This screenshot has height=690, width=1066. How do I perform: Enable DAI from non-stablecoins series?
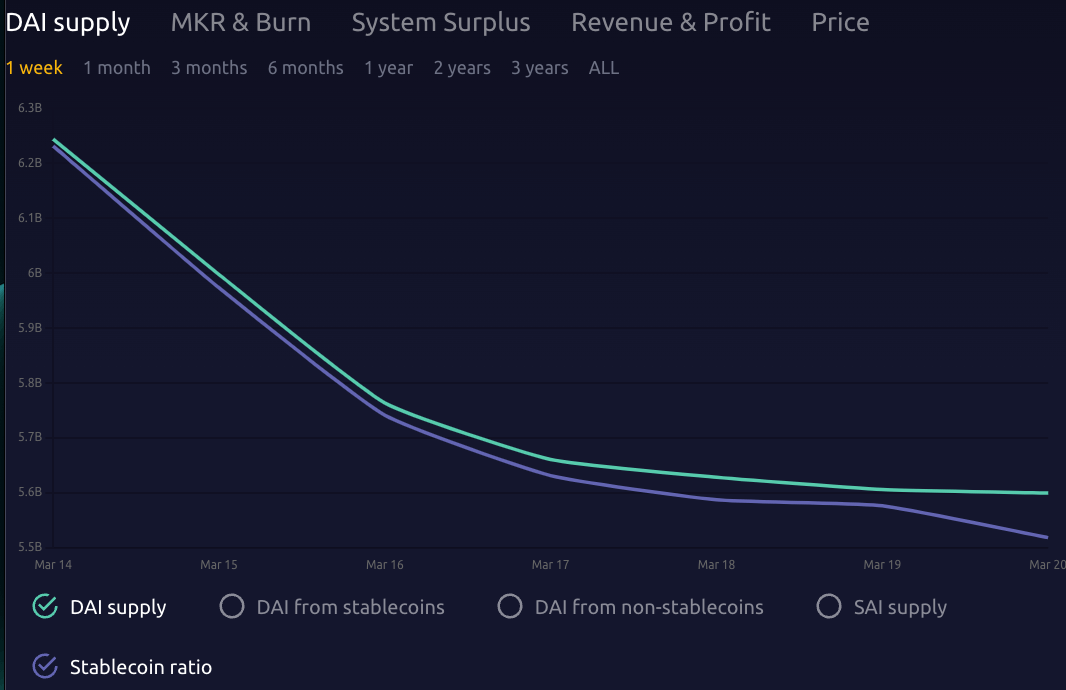pyautogui.click(x=510, y=607)
